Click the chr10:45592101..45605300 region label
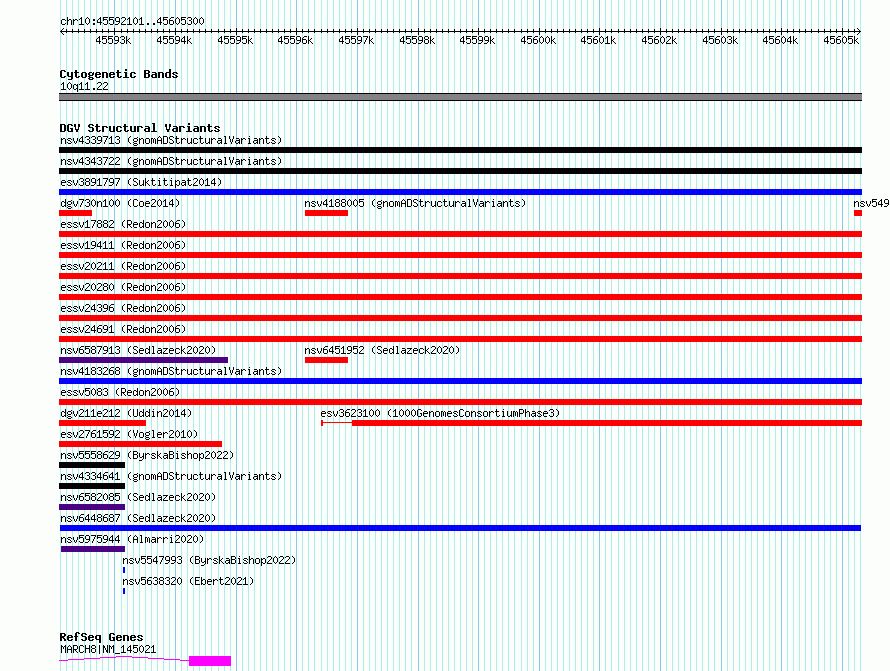 click(132, 21)
